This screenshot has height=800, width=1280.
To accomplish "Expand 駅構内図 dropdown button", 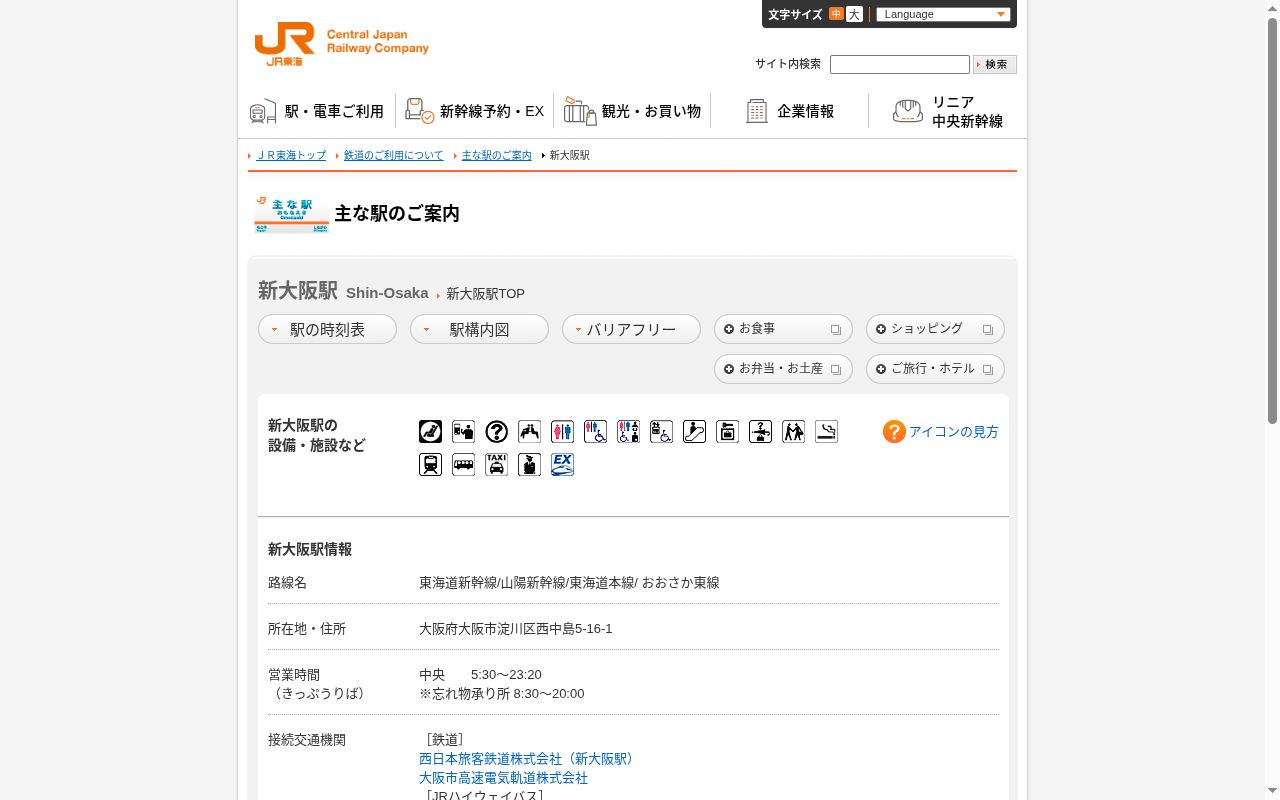I will click(479, 329).
